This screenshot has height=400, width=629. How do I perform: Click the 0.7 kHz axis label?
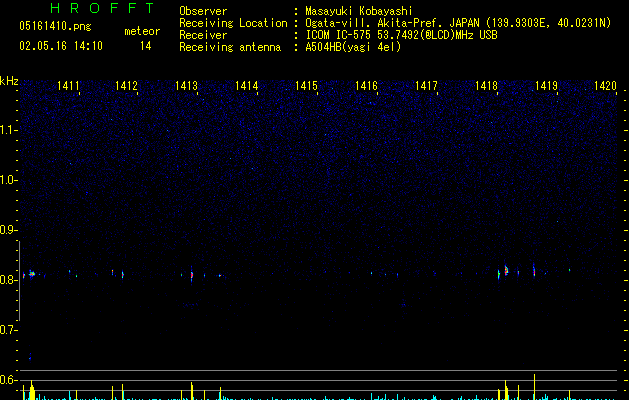coord(8,330)
